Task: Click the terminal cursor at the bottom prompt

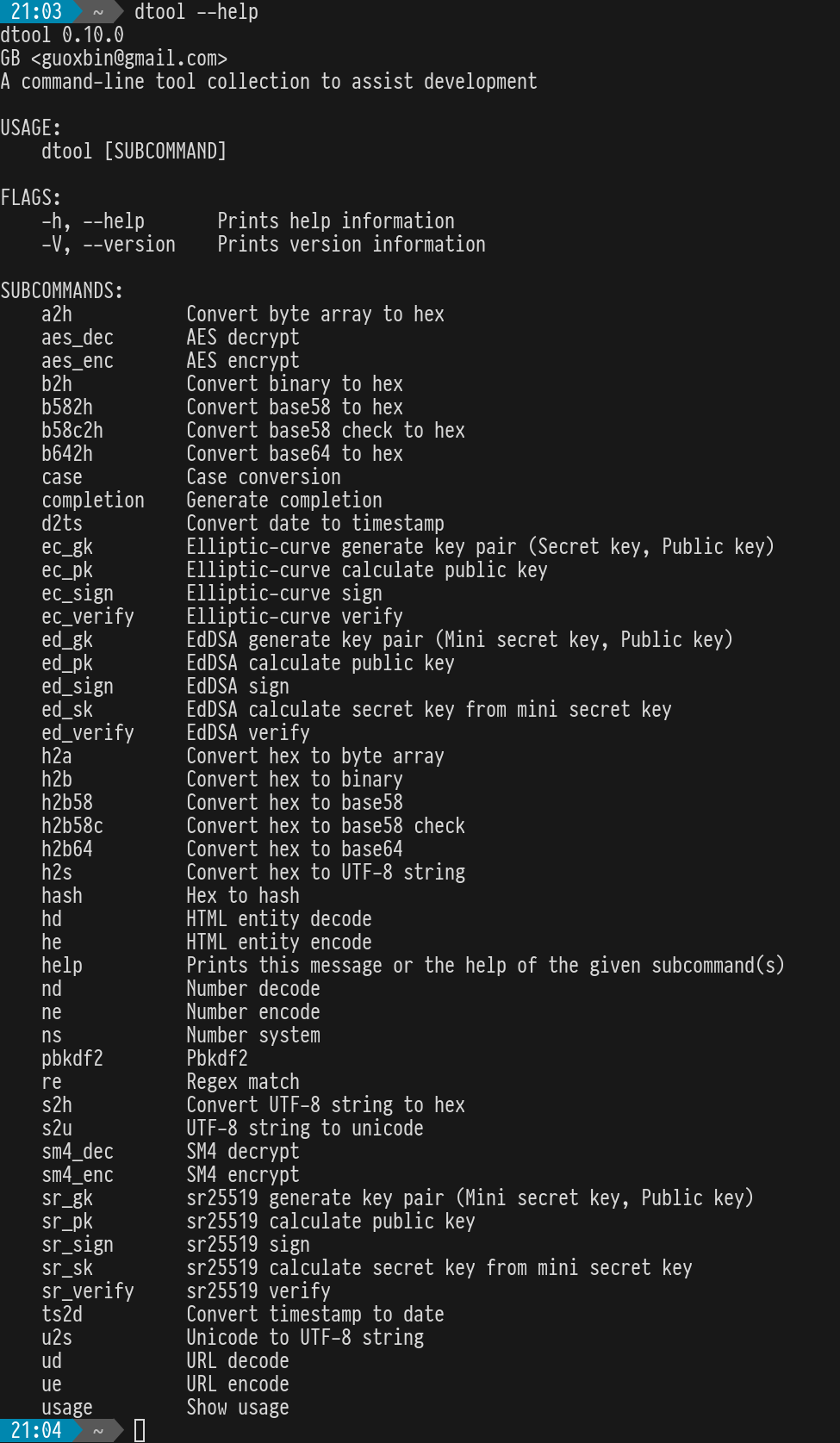Action: tap(140, 1431)
